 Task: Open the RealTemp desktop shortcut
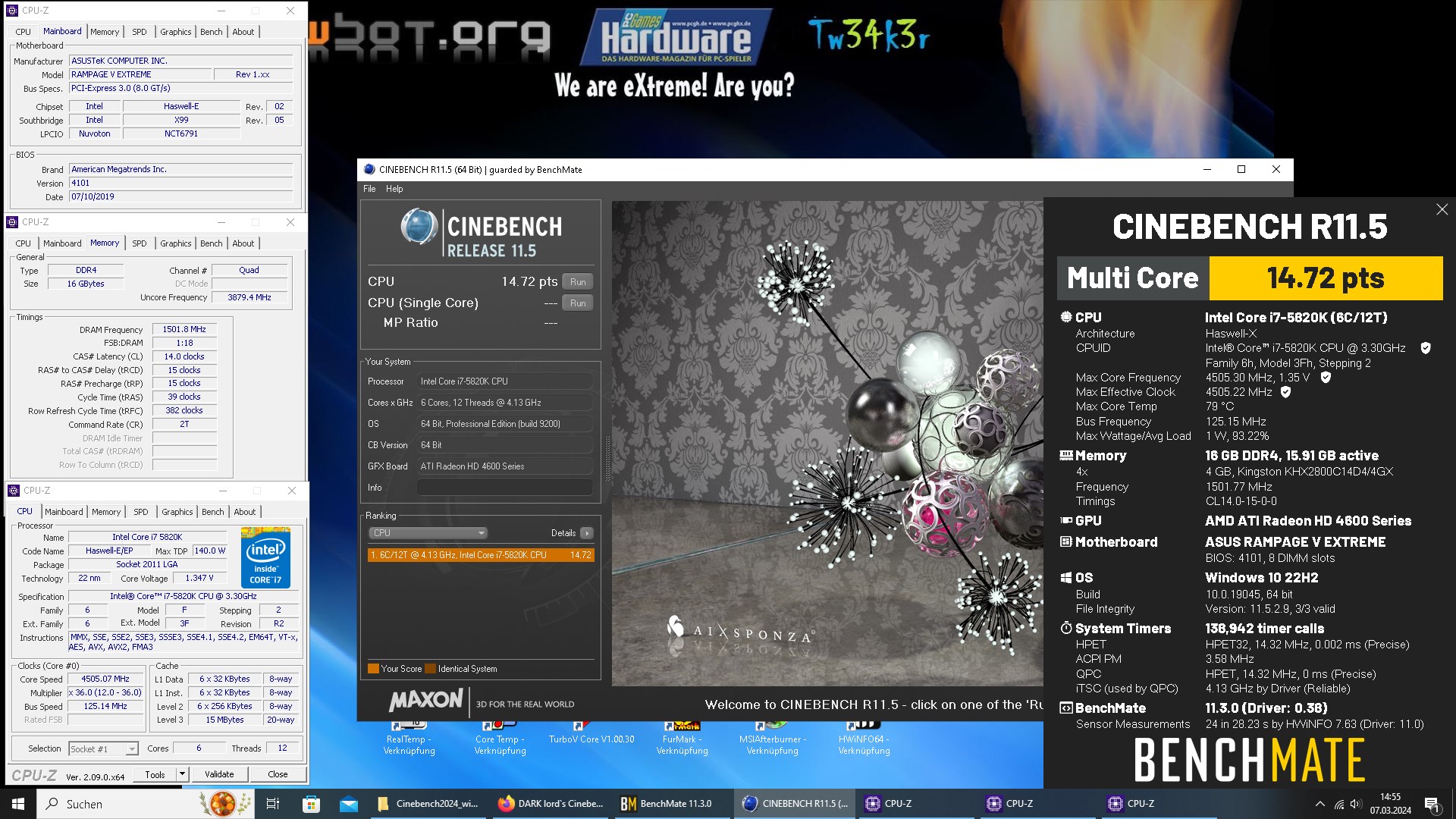coord(409,739)
